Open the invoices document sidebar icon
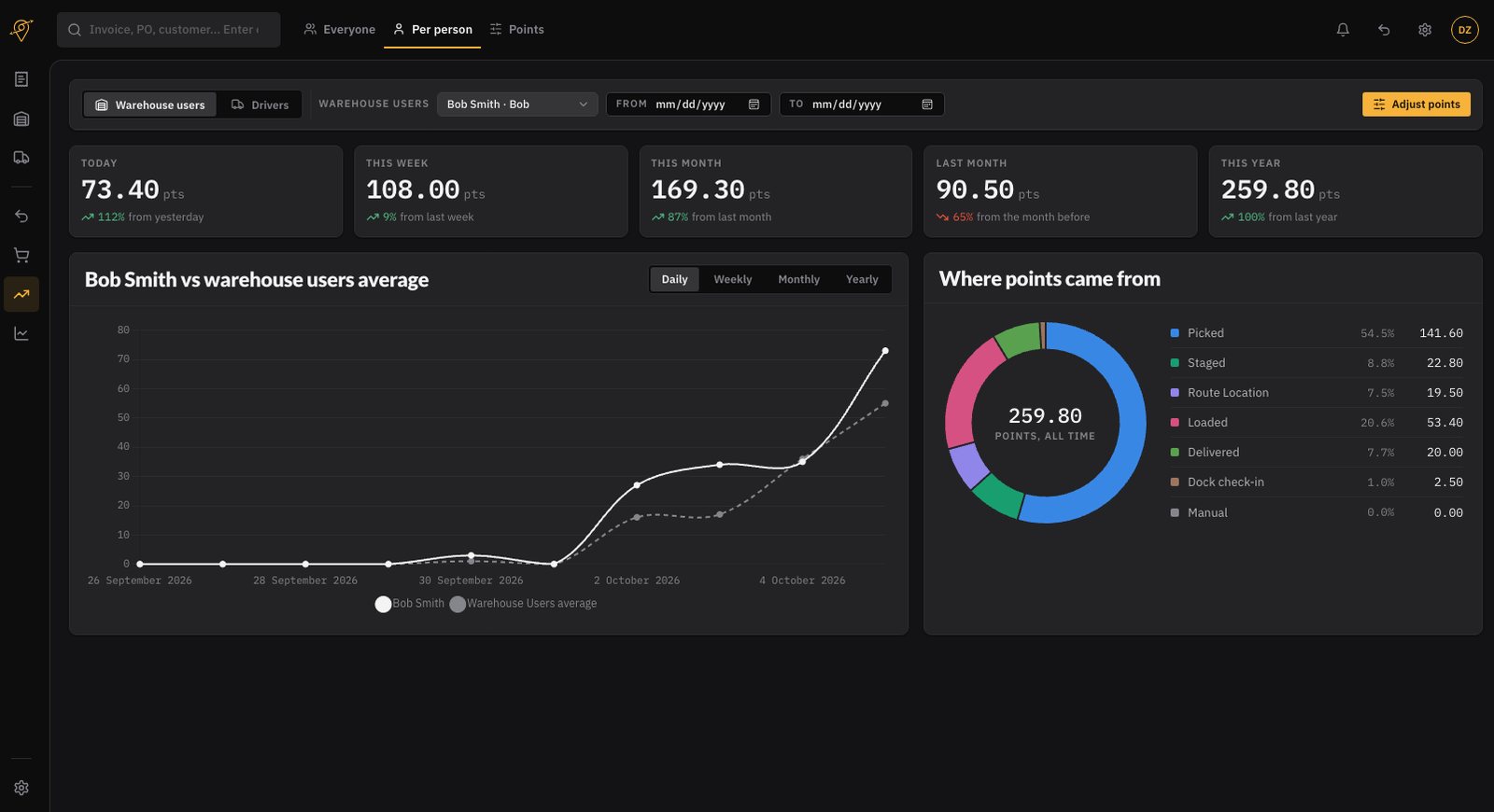This screenshot has width=1494, height=812. click(x=21, y=79)
